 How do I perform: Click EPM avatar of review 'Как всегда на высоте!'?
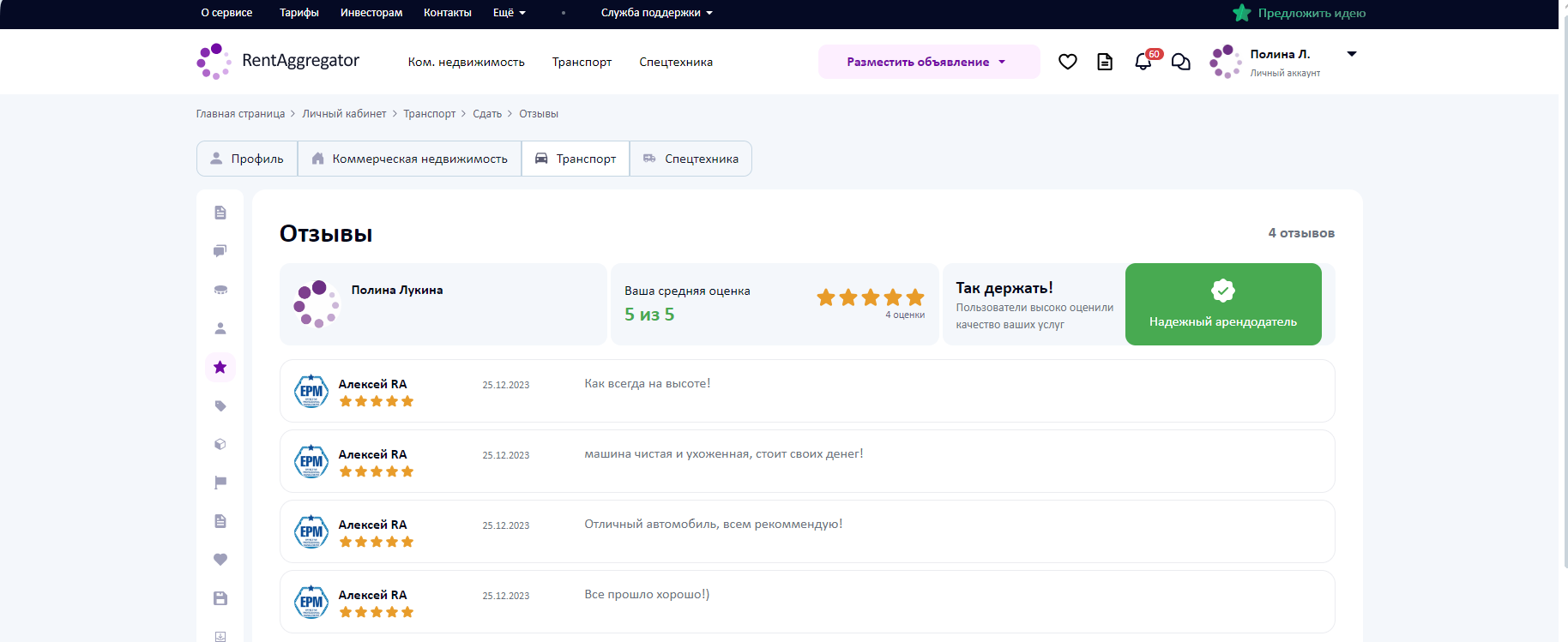(311, 391)
